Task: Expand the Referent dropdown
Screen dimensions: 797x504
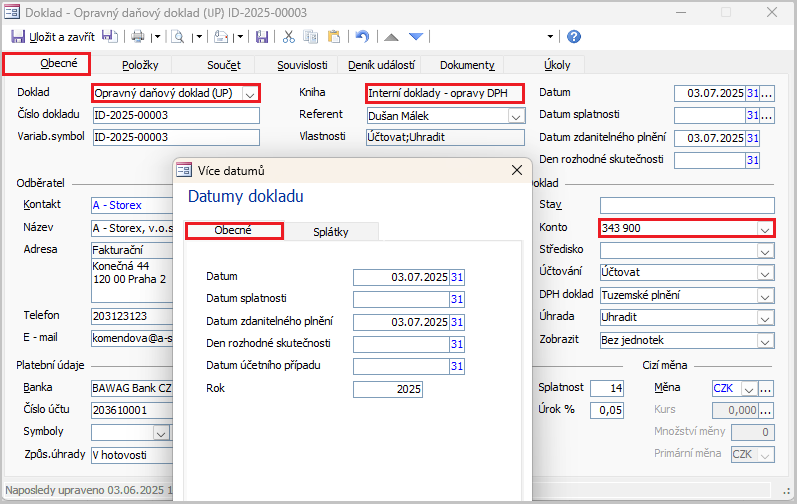Action: (x=516, y=116)
